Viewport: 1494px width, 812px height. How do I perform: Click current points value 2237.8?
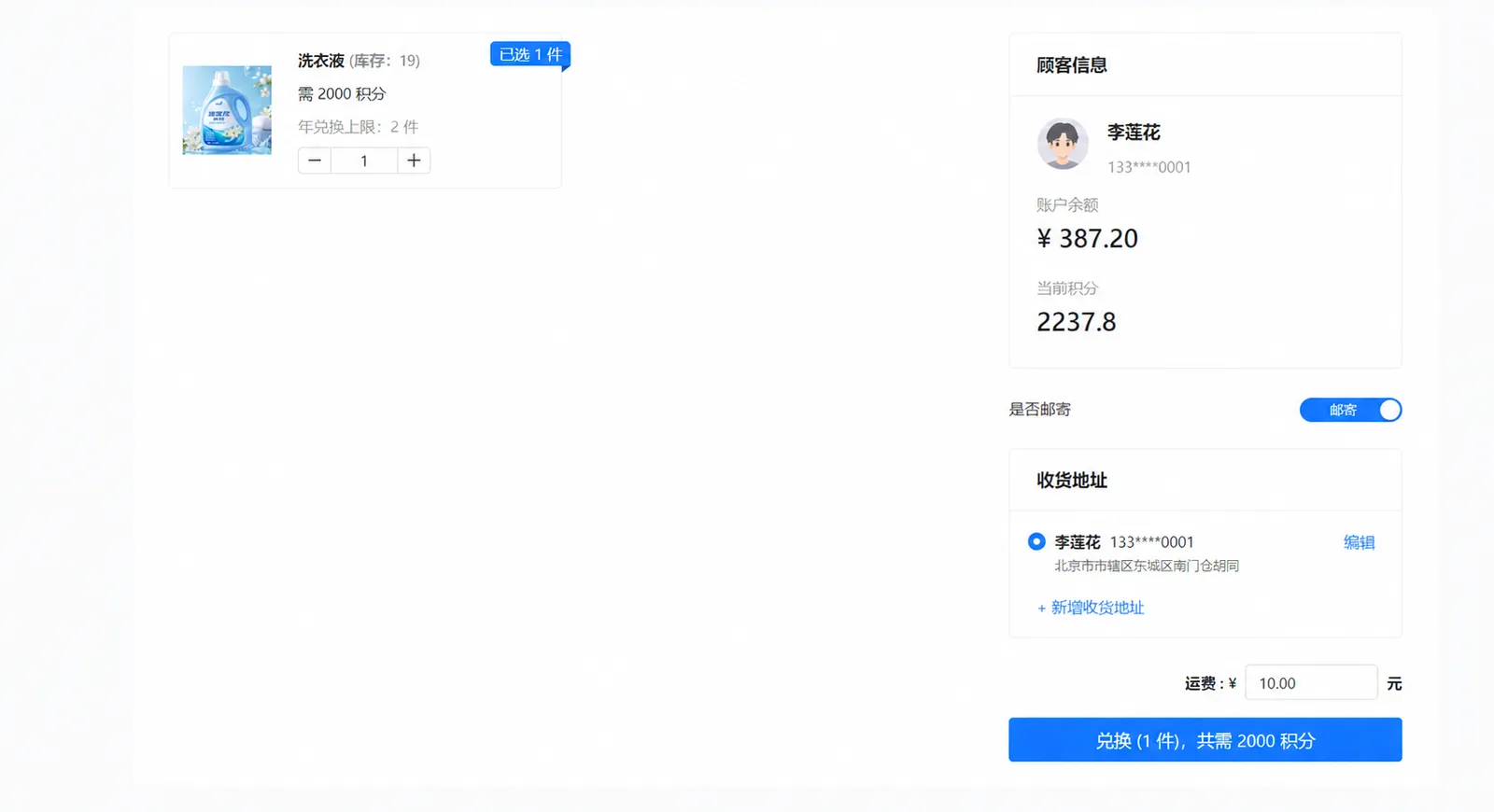[x=1076, y=322]
